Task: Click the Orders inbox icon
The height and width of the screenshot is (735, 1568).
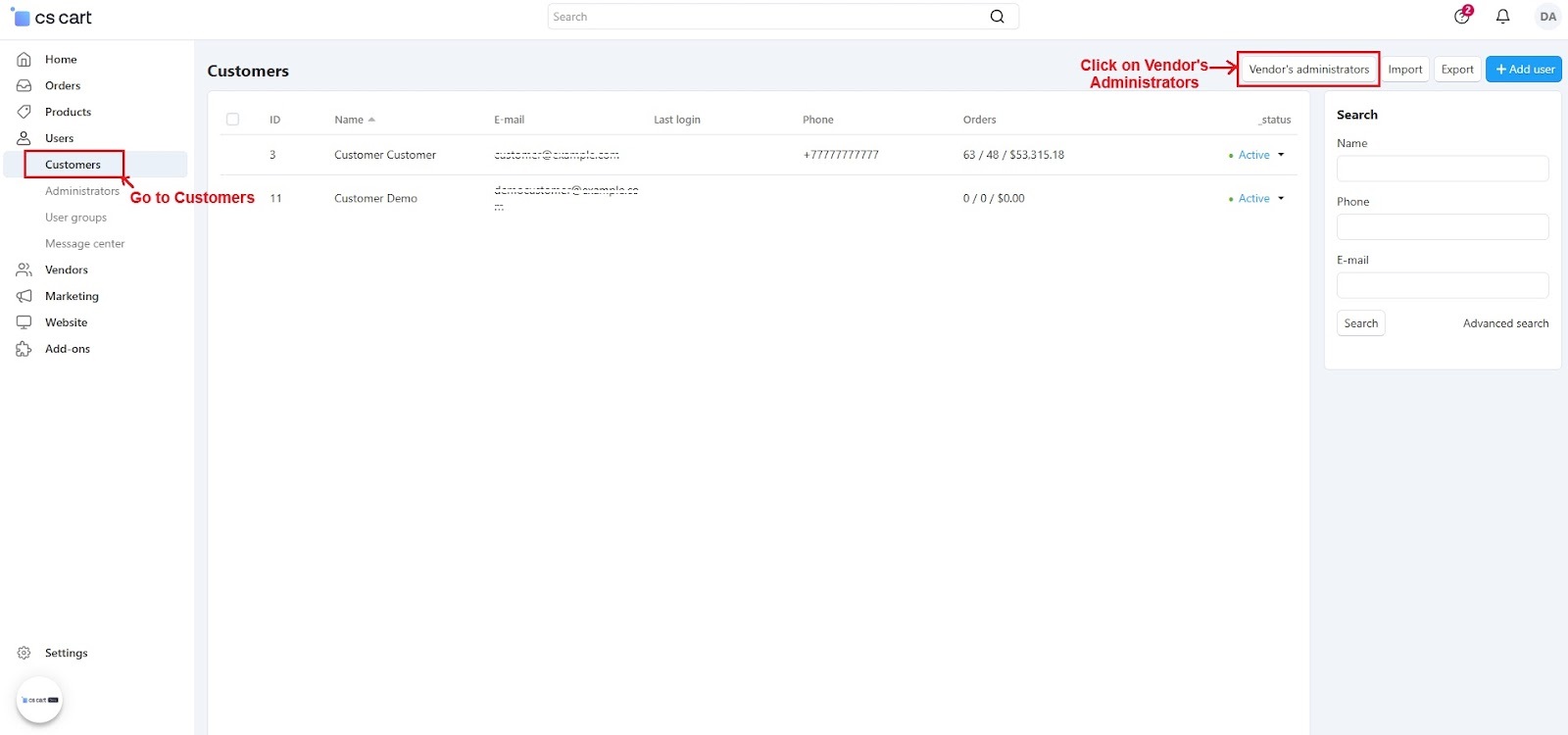Action: point(24,86)
